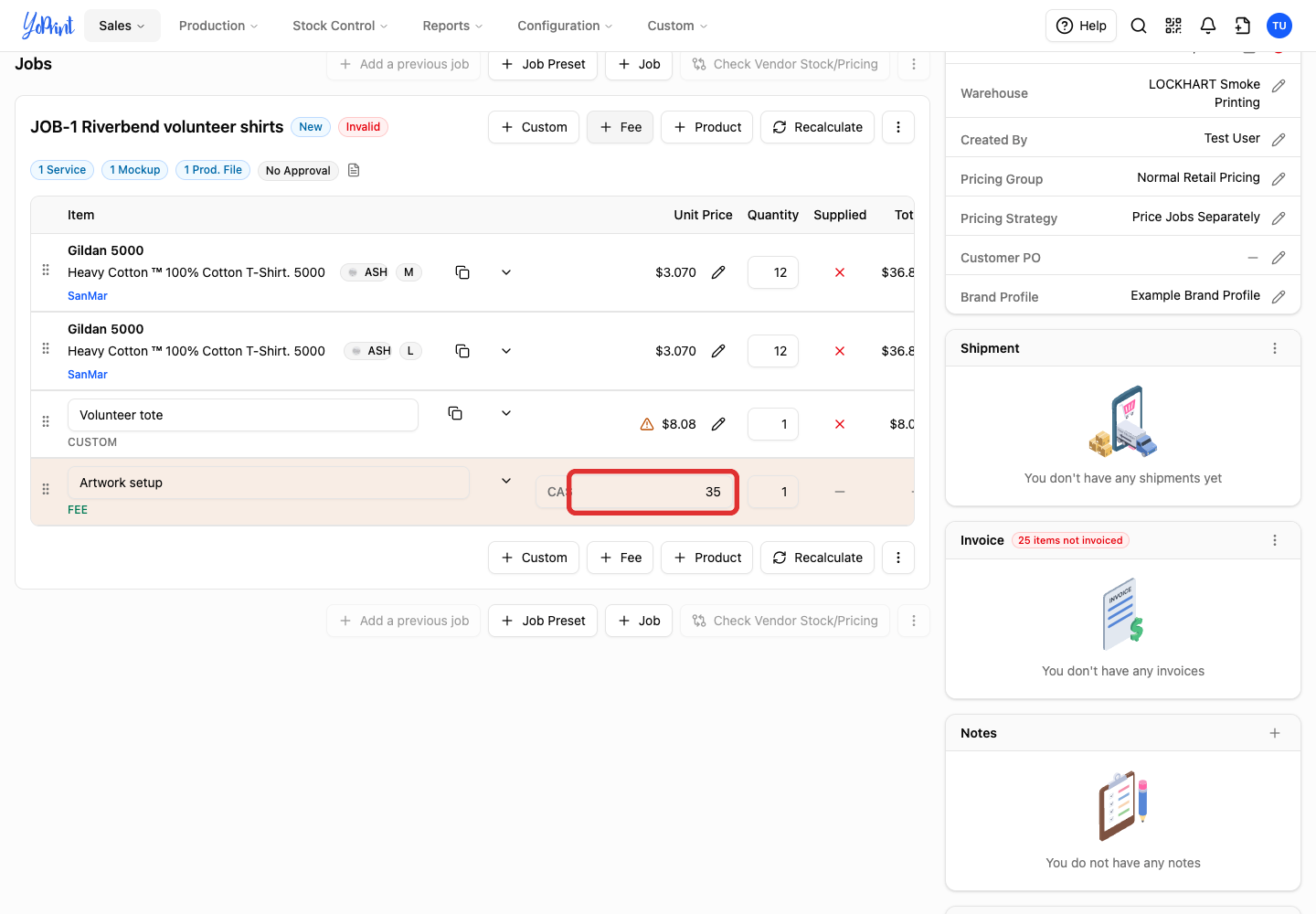Click the Volunteer tote name field
The width and height of the screenshot is (1316, 914).
coord(243,415)
